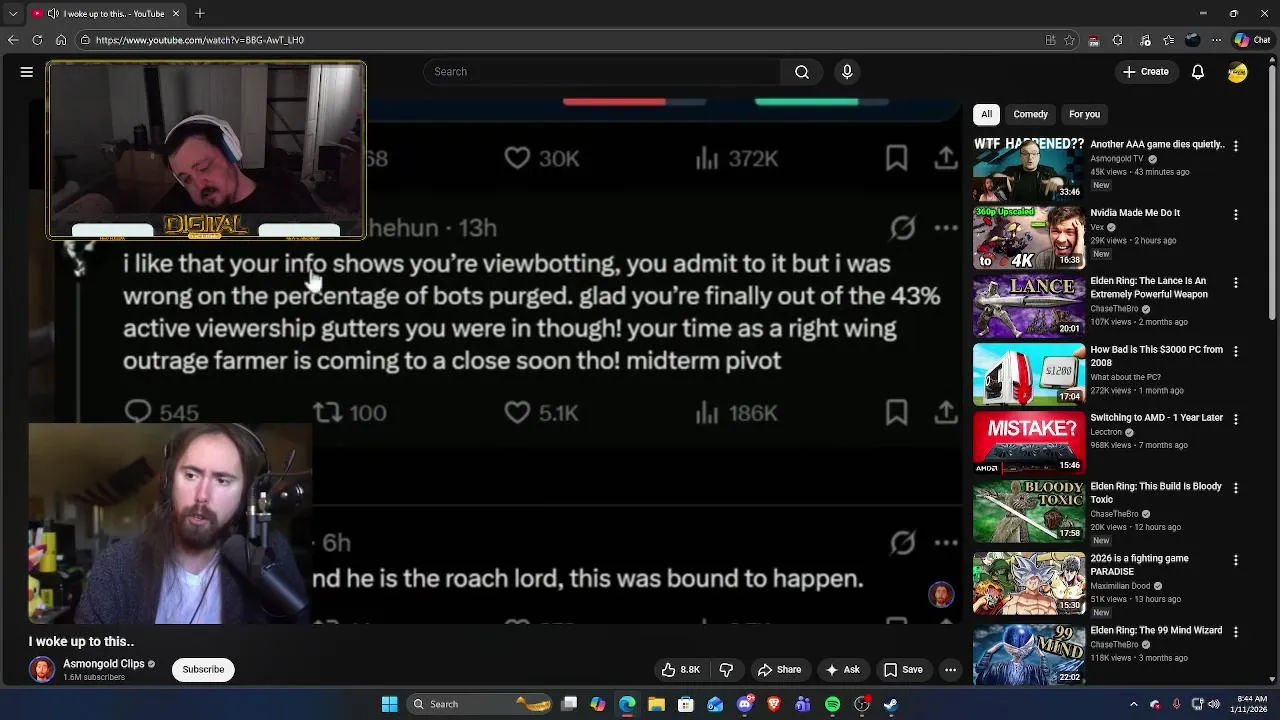Open 'How Bad is This $3000 PC from 2008' title
Screen dimensions: 1280x720
coord(1156,356)
